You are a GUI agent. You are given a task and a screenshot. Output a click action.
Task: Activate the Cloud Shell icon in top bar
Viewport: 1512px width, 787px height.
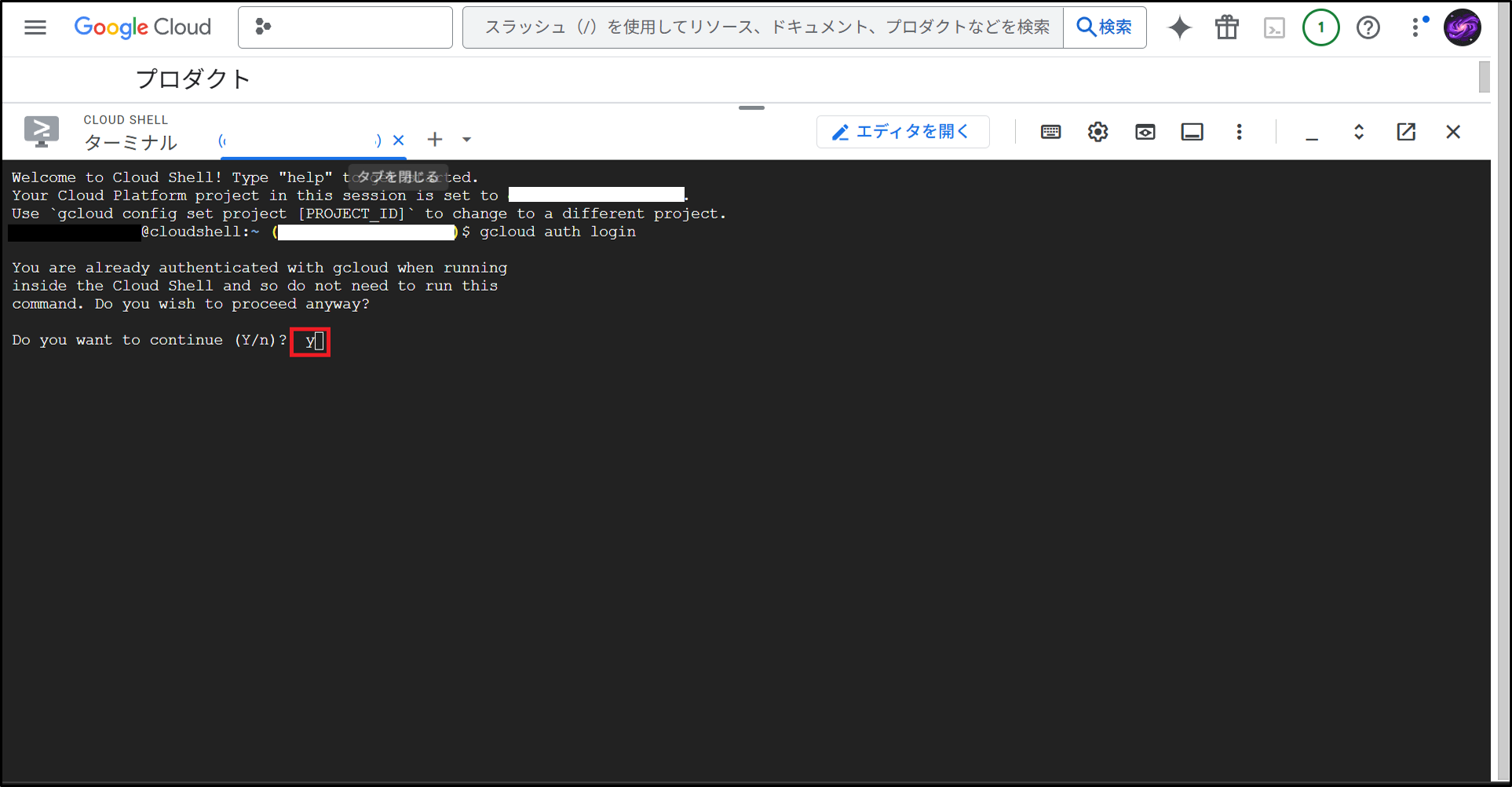click(x=1274, y=27)
